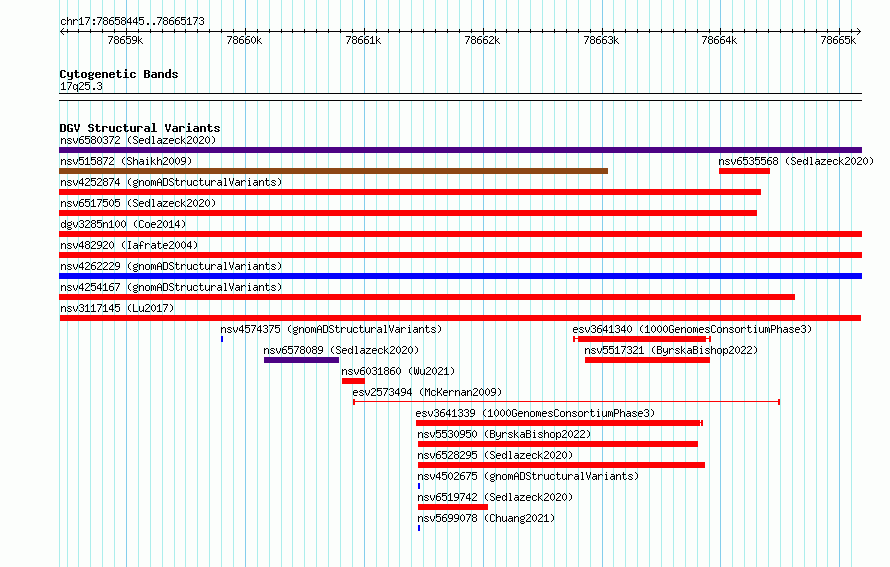The image size is (890, 567).
Task: Click the 78661k ruler tick label
Action: click(363, 40)
